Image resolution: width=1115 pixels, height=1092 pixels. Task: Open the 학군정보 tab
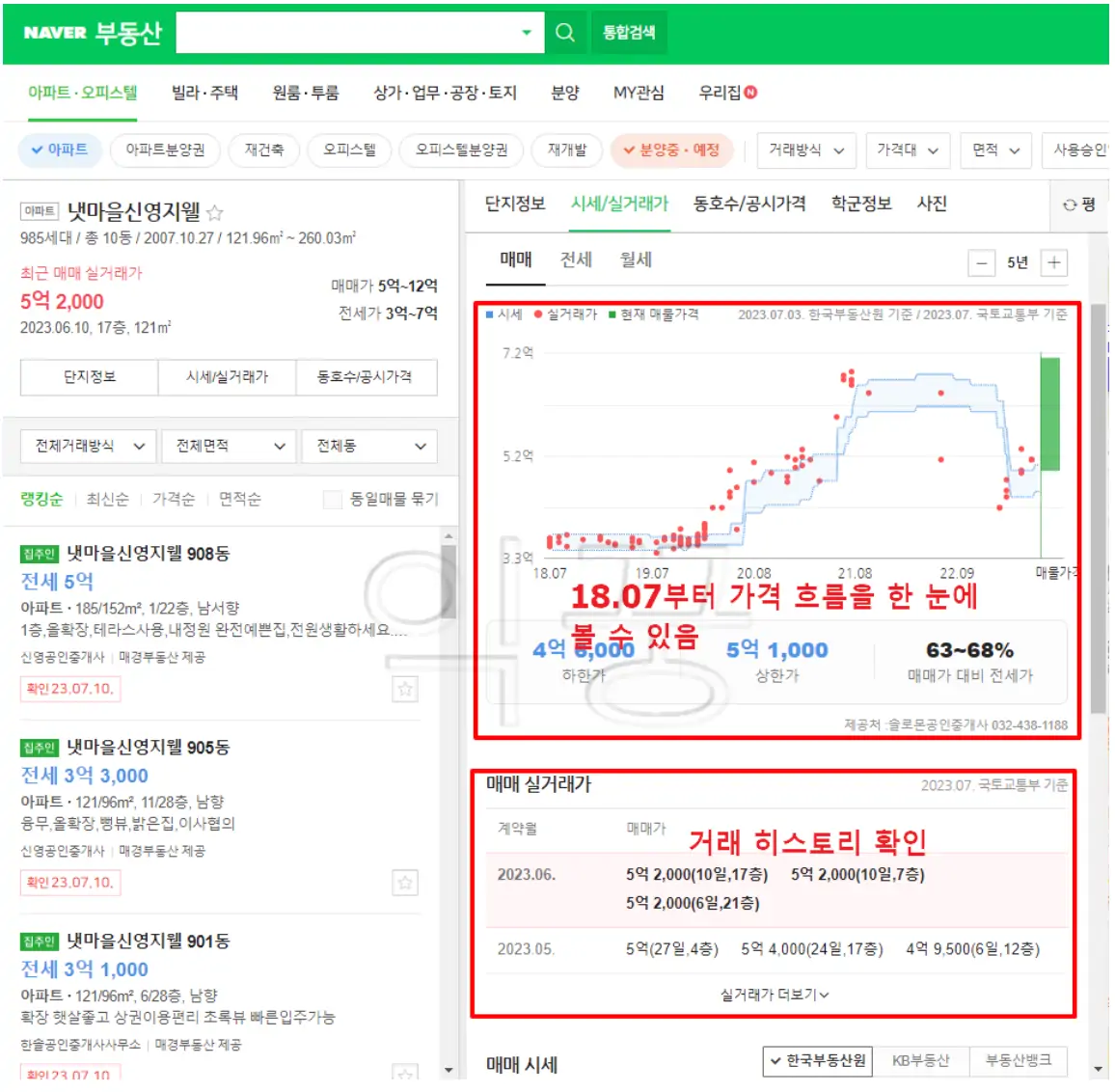click(861, 205)
